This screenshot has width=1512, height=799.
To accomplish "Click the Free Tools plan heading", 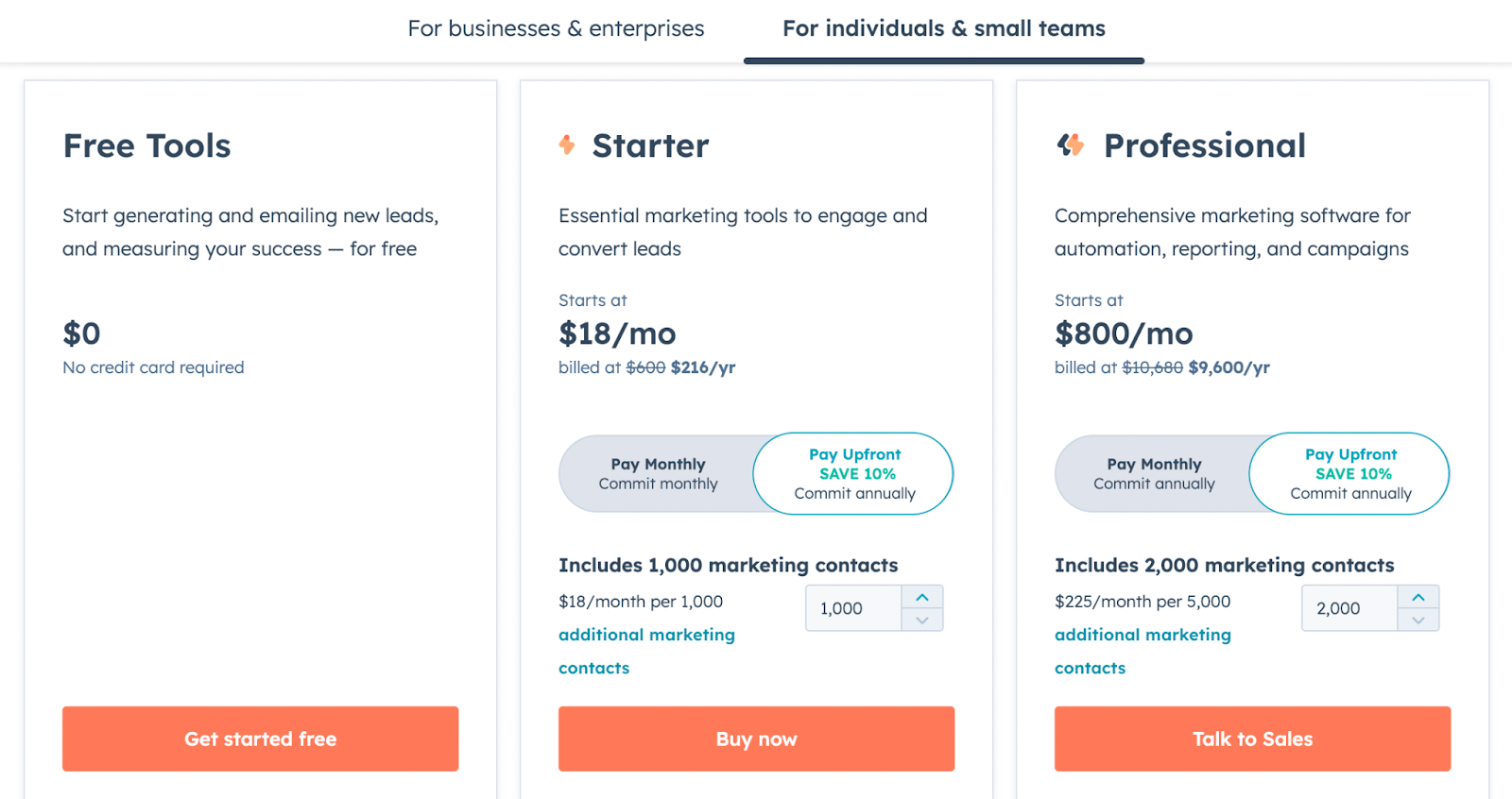I will (146, 145).
